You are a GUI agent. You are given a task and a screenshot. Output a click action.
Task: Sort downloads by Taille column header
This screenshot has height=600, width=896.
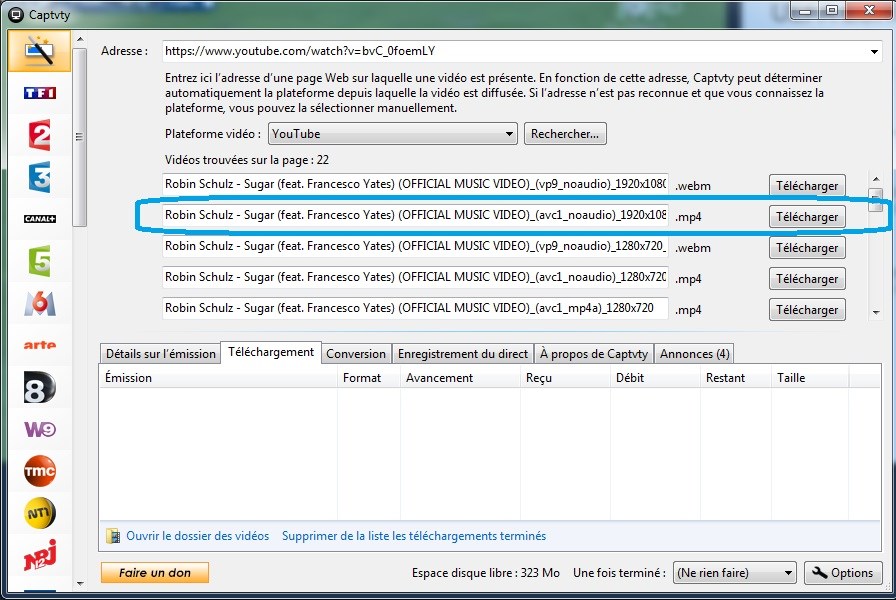tap(810, 378)
